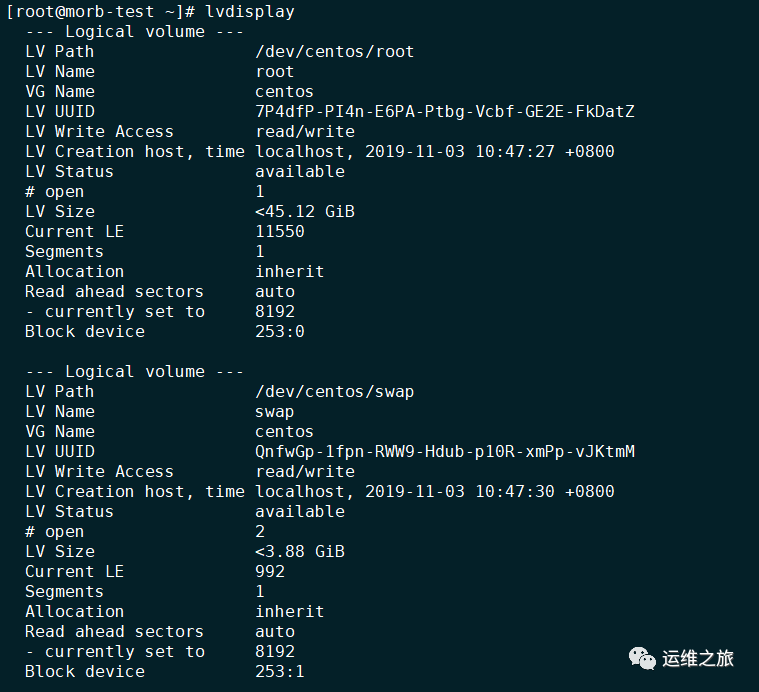Screen dimensions: 759x692
Task: Click the /dev/centos/root path
Action: [334, 52]
